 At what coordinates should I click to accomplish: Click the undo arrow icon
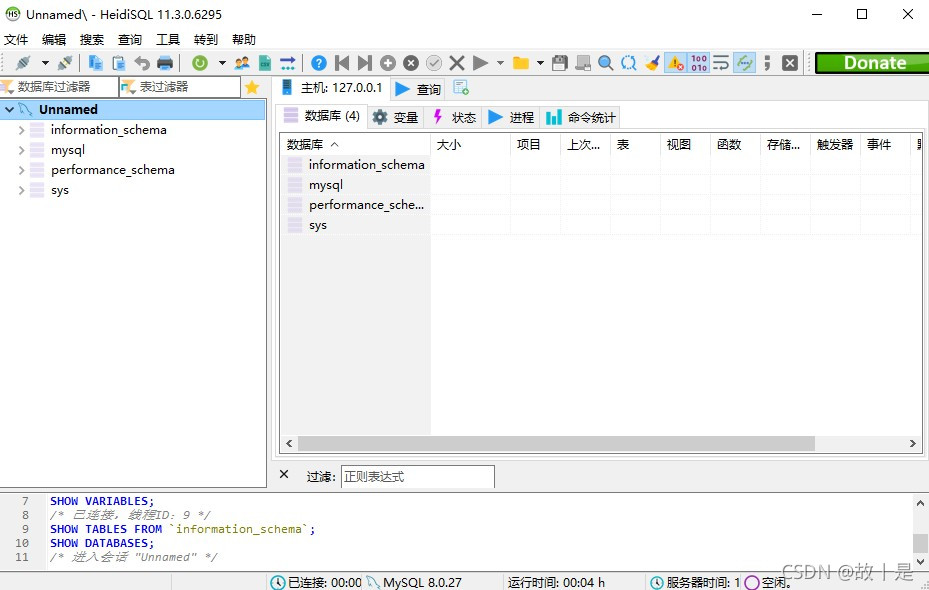[142, 63]
